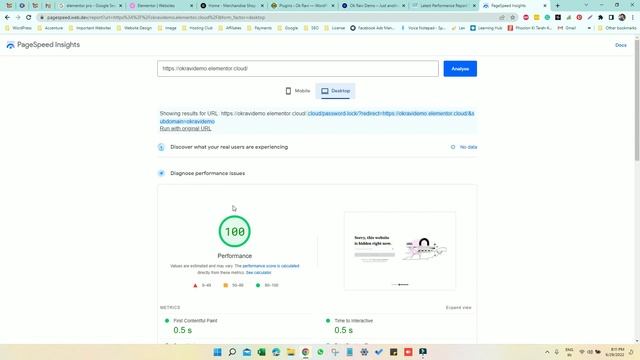
Task: Close the Elementor | Websites tab
Action: pyautogui.click(x=192, y=6)
